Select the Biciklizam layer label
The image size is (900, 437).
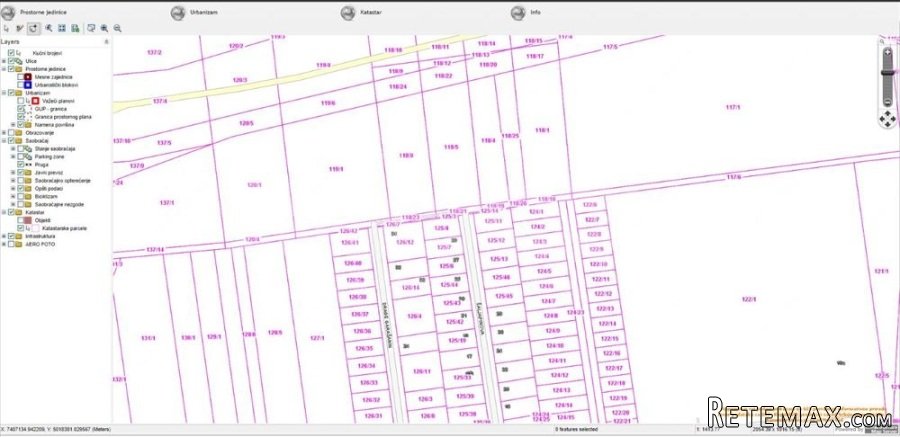pyautogui.click(x=46, y=196)
